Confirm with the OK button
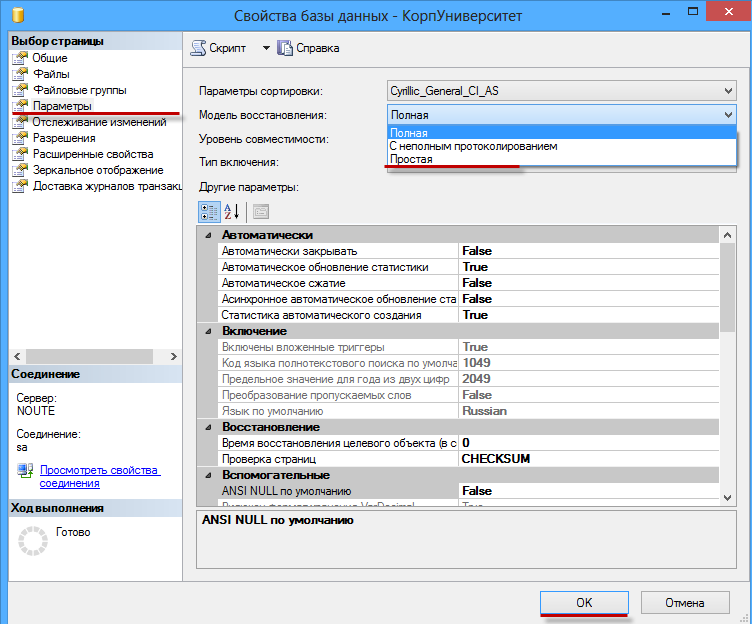 click(x=584, y=602)
